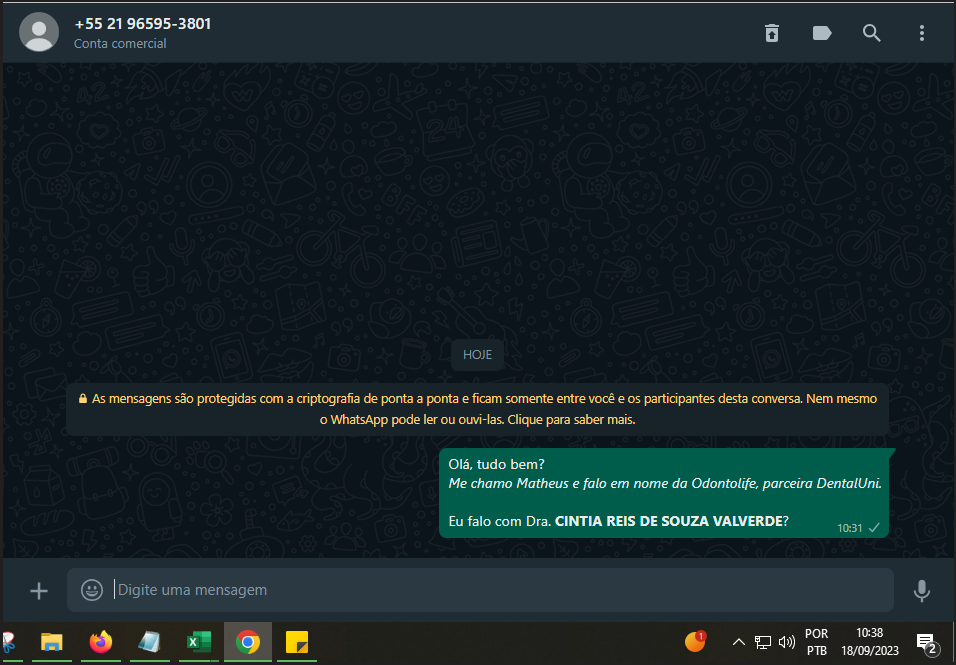Click the bold name CINTIA REIS DE SOUZA VALVERDE
The width and height of the screenshot is (956, 665).
tap(668, 521)
